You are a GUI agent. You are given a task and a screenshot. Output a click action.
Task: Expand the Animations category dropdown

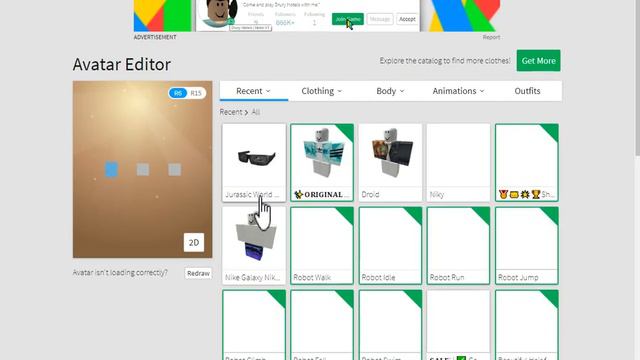click(x=458, y=91)
